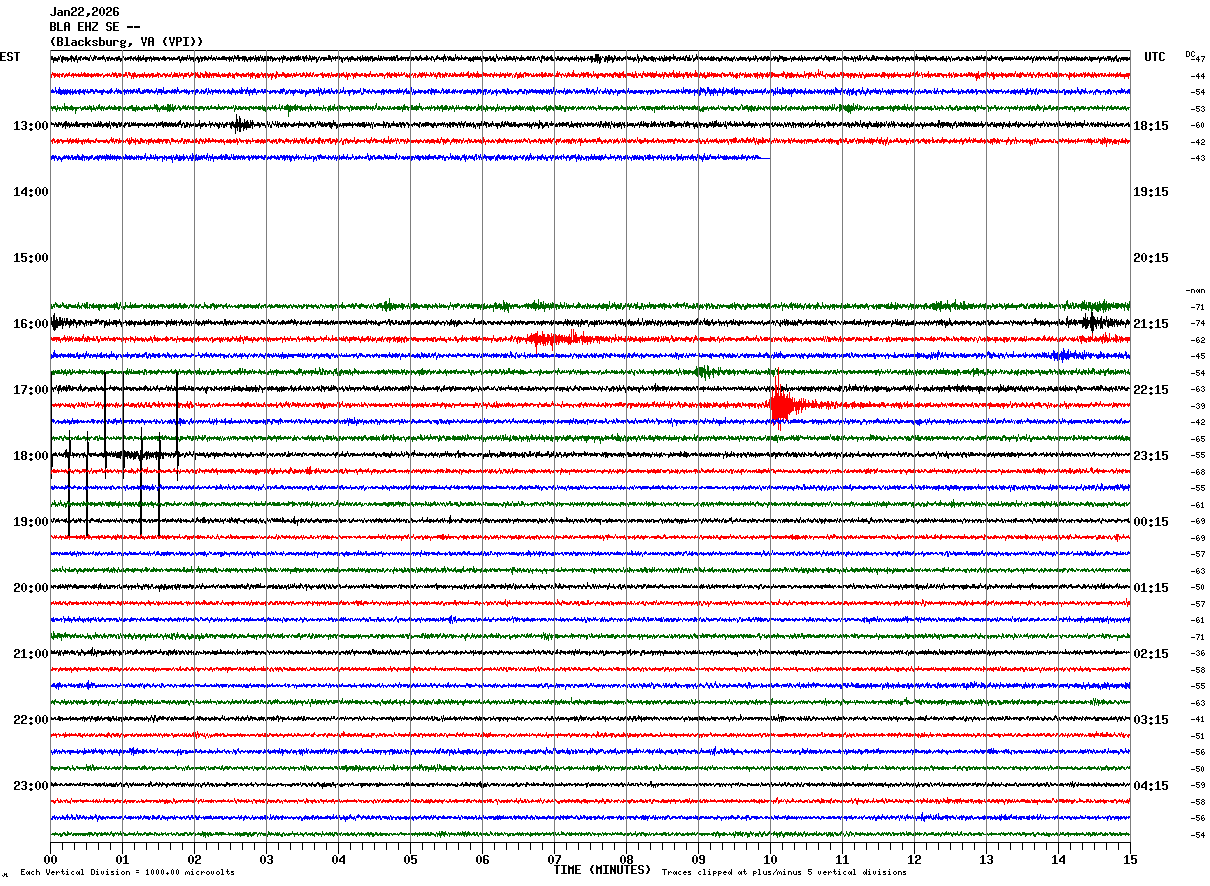Click the 20:00 EST hour marker
This screenshot has height=886, width=1210.
[30, 588]
